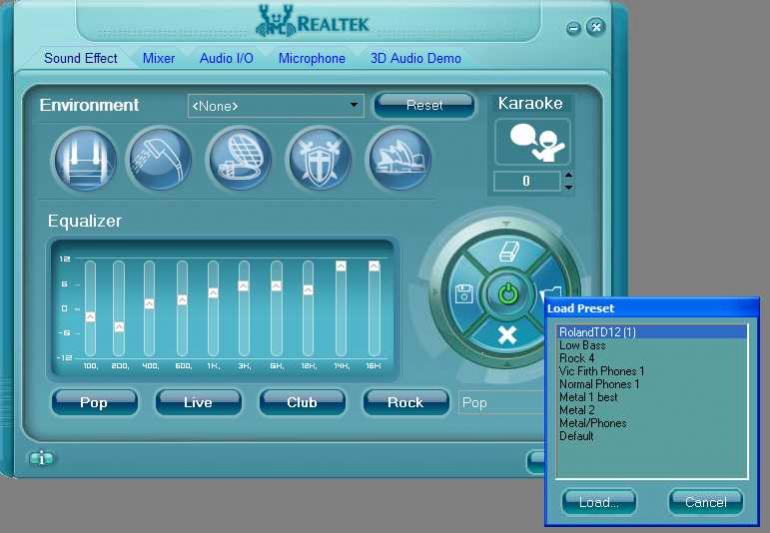770x533 pixels.
Task: Open the Audio I/O tab
Action: 226,58
